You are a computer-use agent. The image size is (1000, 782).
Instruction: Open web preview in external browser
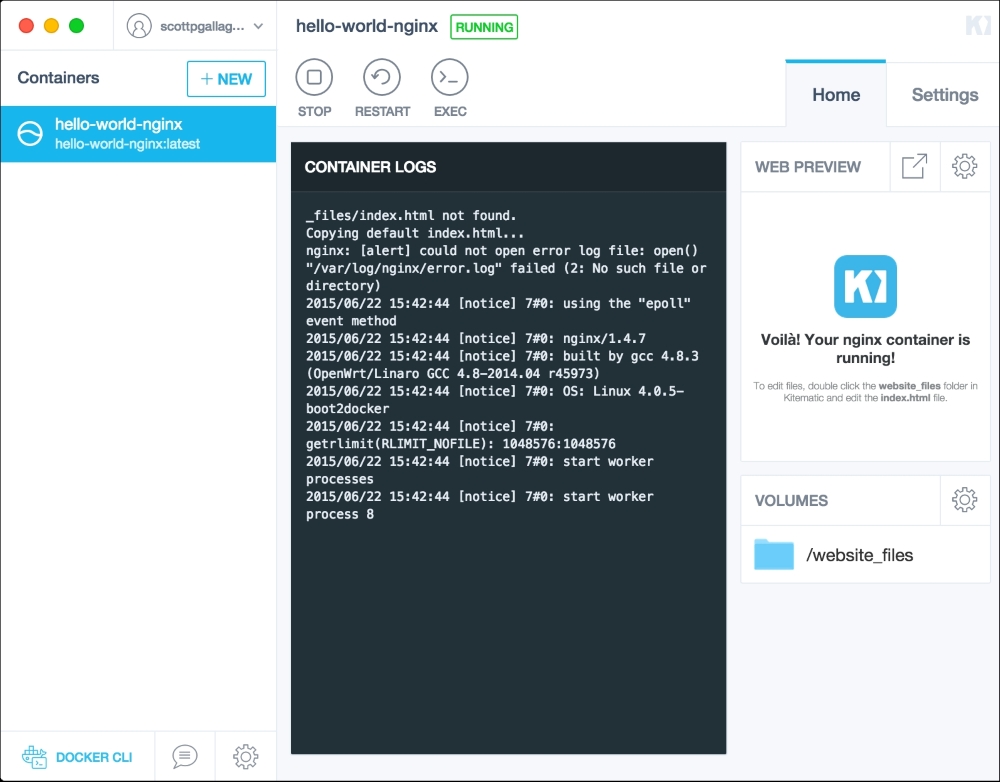(x=915, y=166)
